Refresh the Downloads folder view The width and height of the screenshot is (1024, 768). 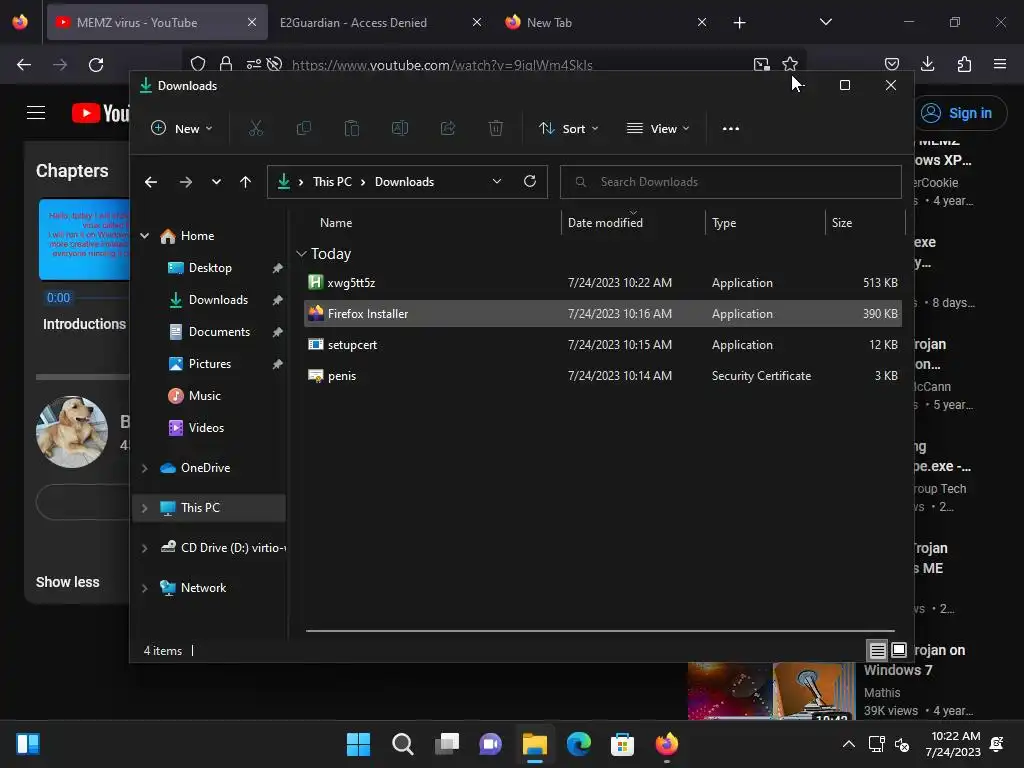pyautogui.click(x=530, y=182)
